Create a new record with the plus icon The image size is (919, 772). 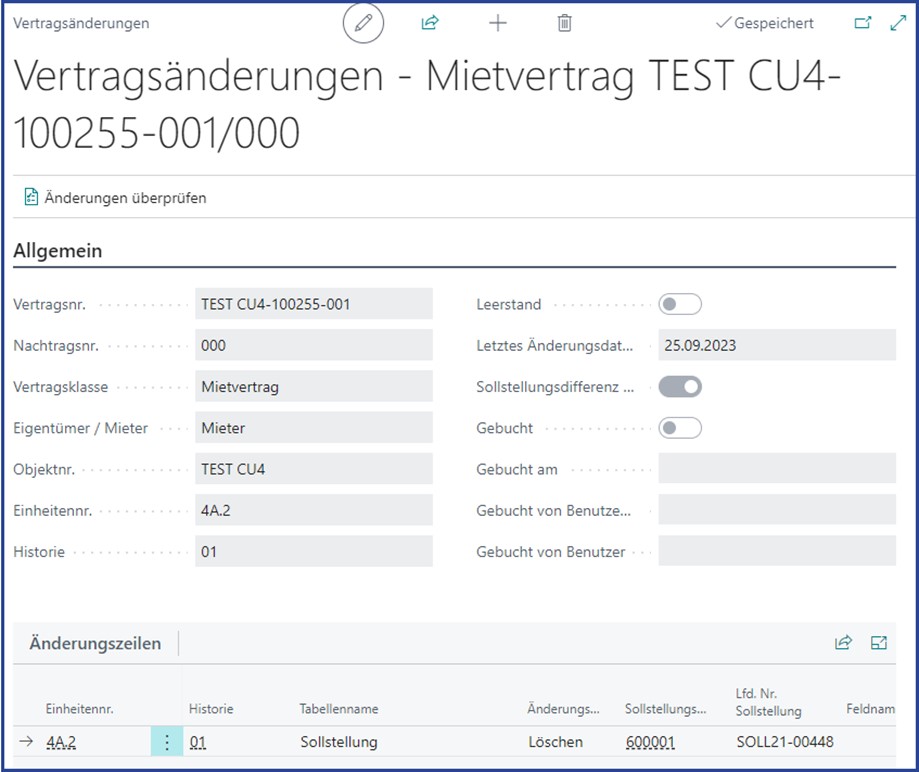tap(496, 22)
